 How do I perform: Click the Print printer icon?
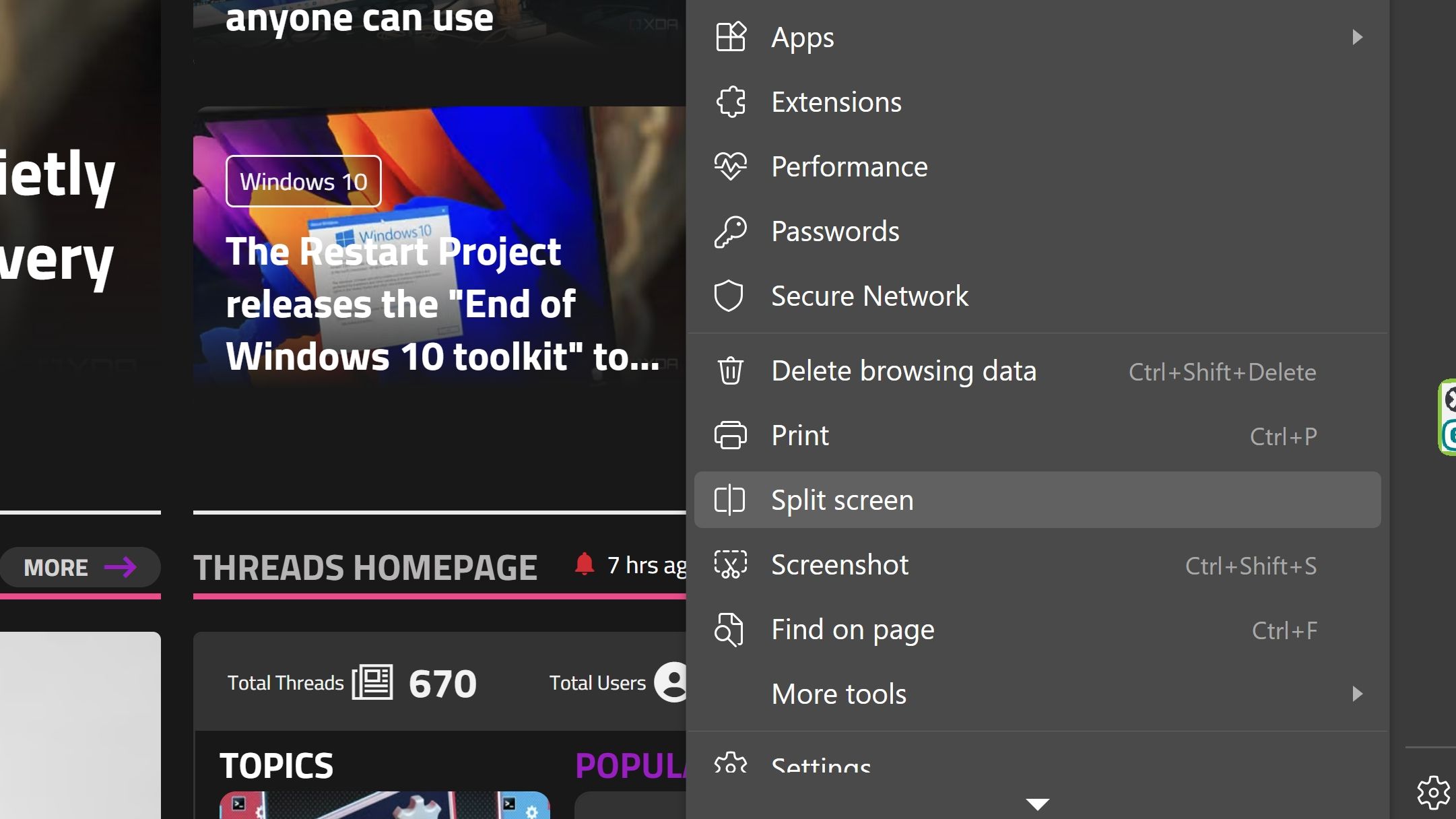click(x=730, y=436)
